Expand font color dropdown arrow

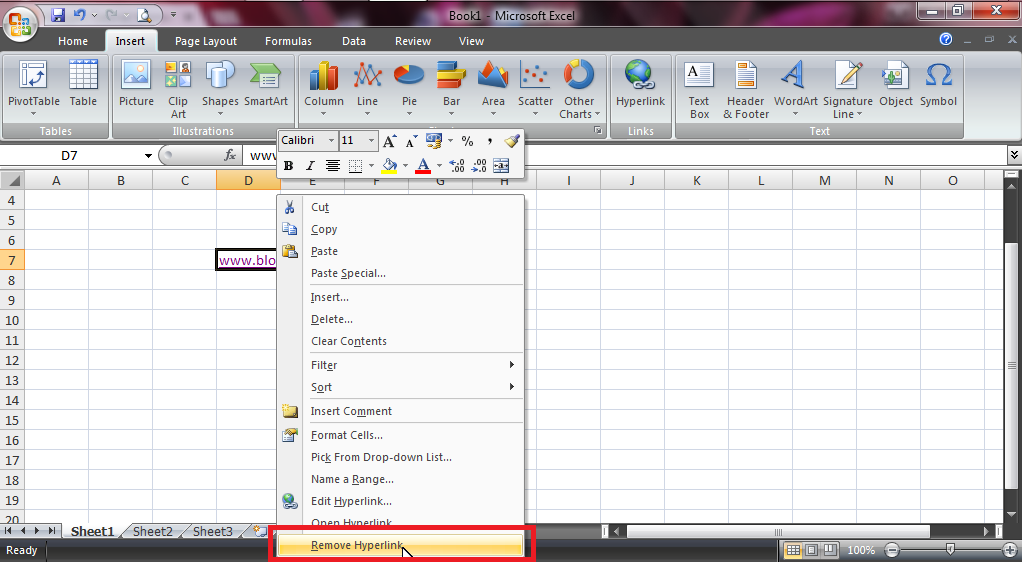point(439,166)
